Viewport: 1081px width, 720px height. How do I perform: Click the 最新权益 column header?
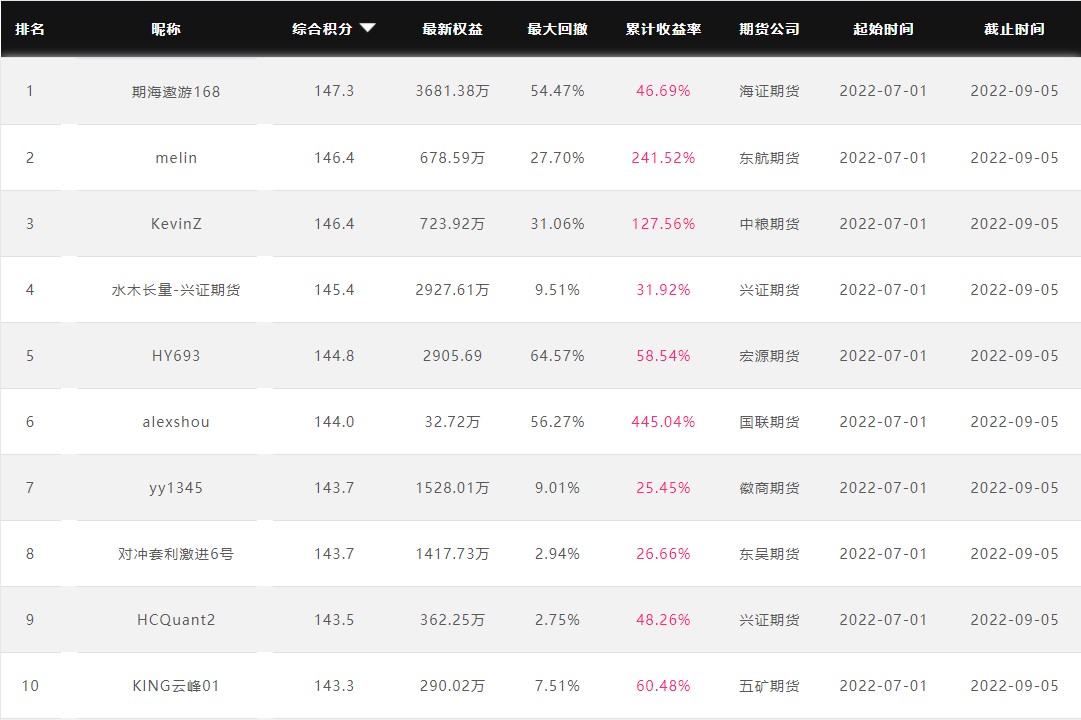(x=452, y=29)
